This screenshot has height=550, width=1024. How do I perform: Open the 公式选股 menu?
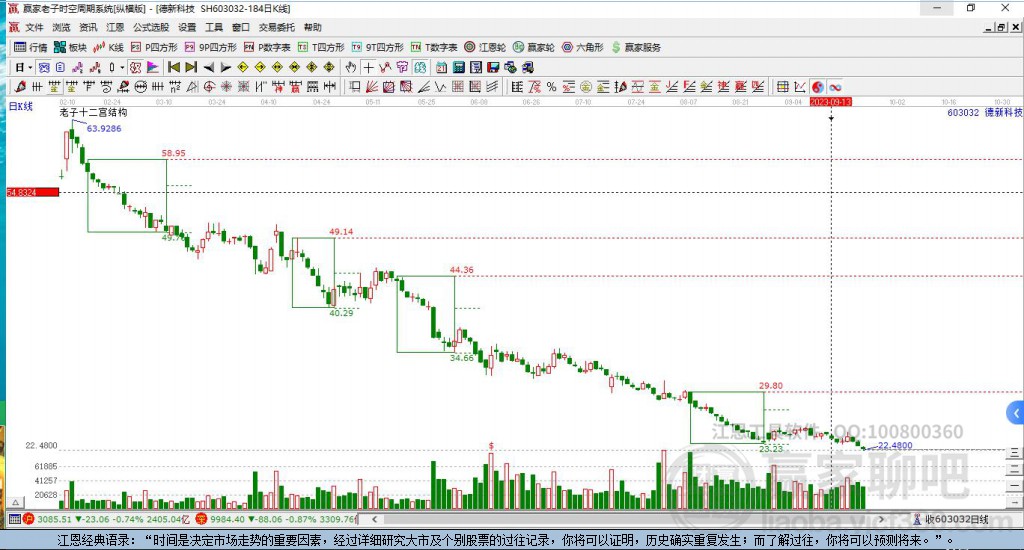pos(151,27)
